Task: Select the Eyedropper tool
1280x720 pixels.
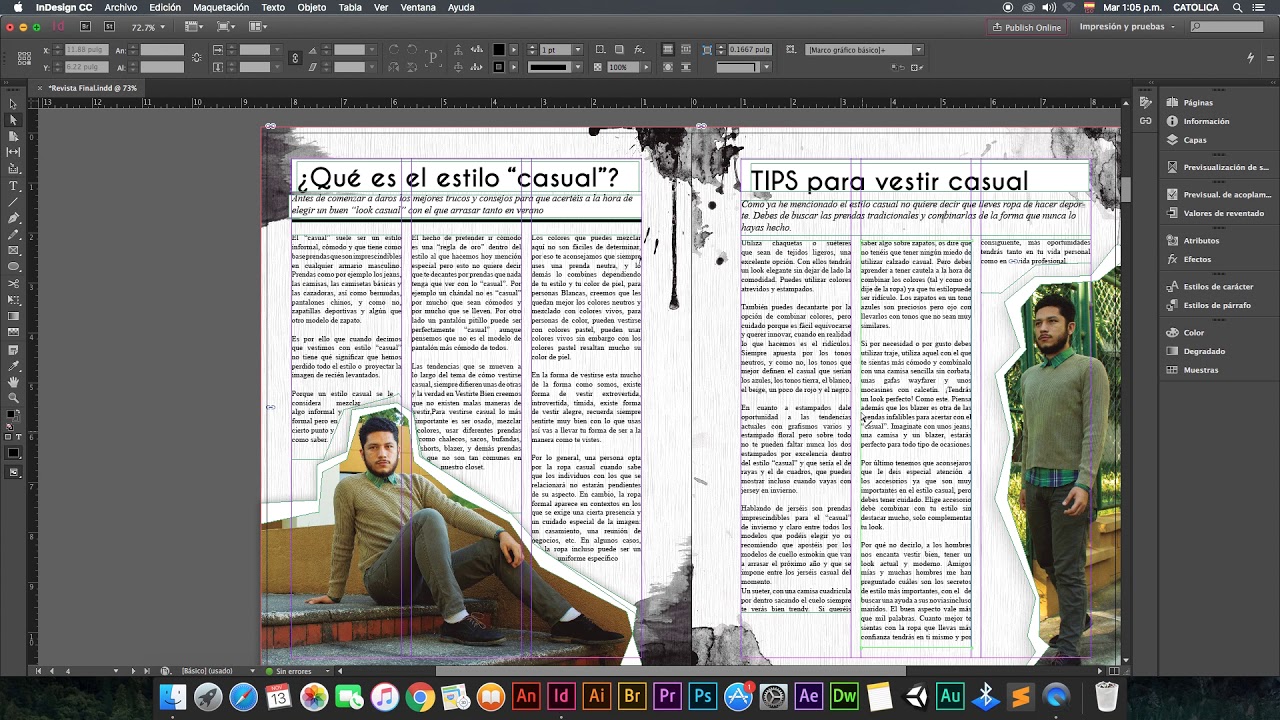Action: pyautogui.click(x=13, y=365)
